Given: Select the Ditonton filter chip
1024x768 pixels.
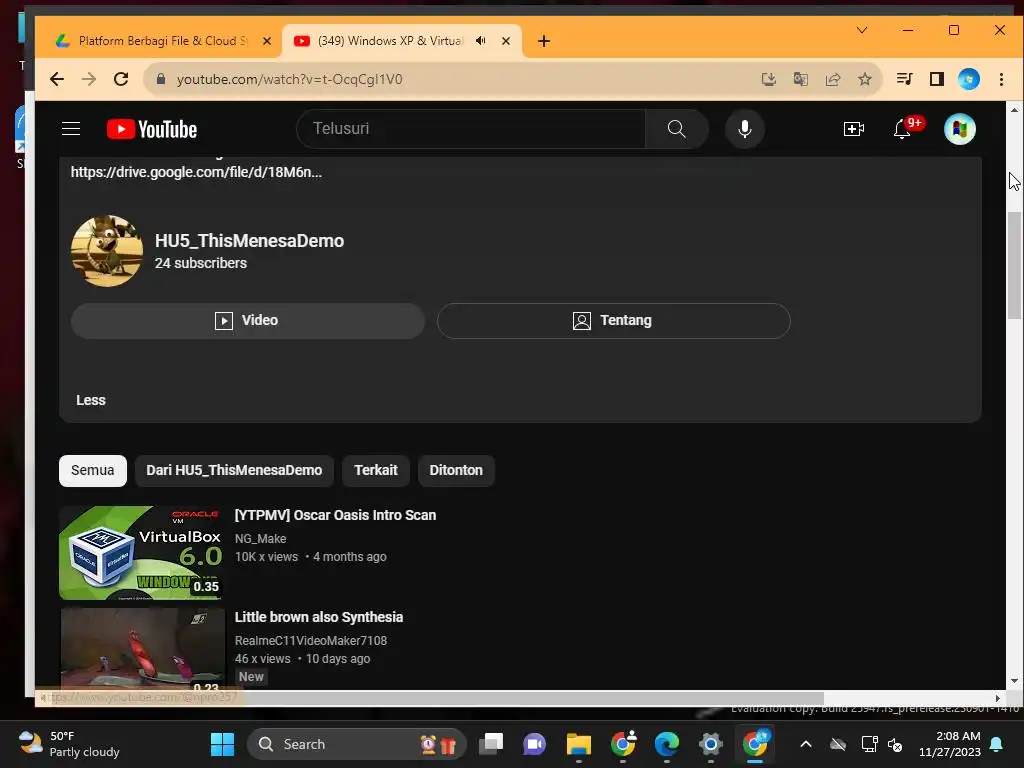Looking at the screenshot, I should 456,470.
